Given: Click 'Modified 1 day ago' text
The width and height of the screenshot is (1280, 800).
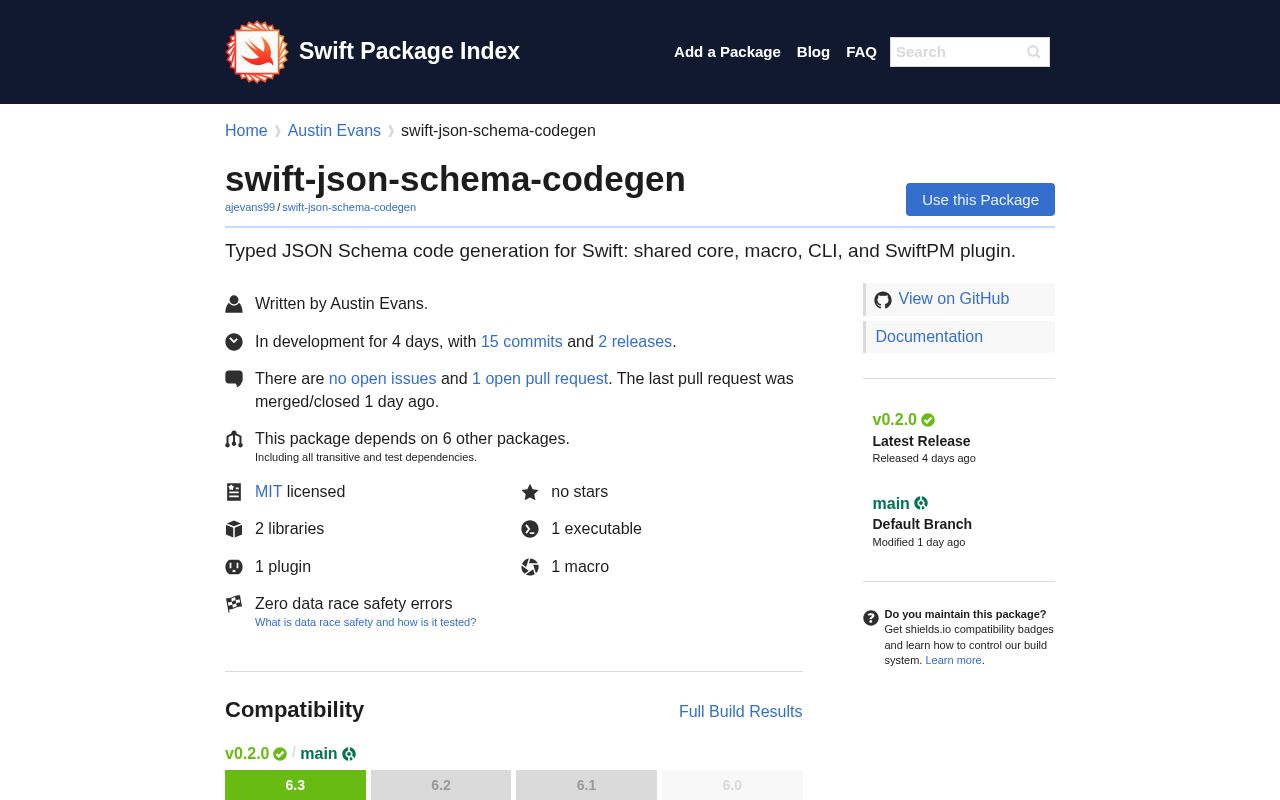Looking at the screenshot, I should point(919,542).
